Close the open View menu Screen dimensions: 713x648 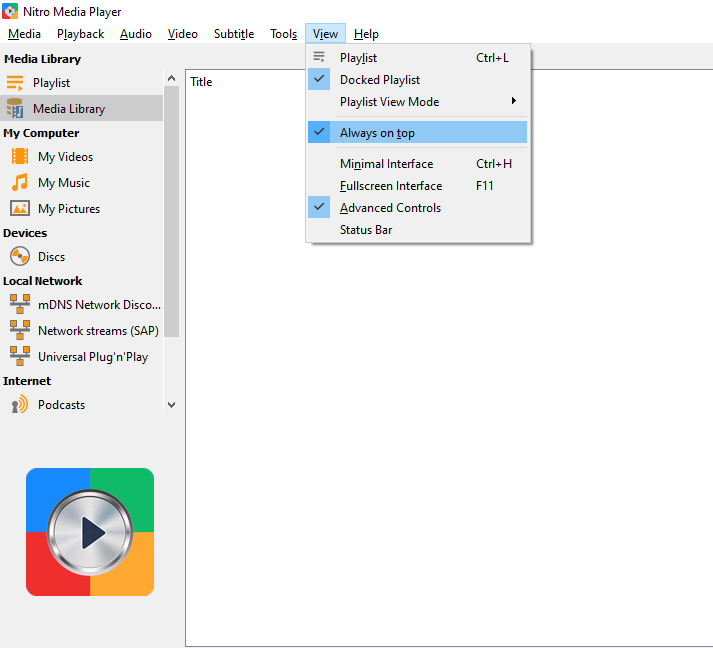(325, 34)
